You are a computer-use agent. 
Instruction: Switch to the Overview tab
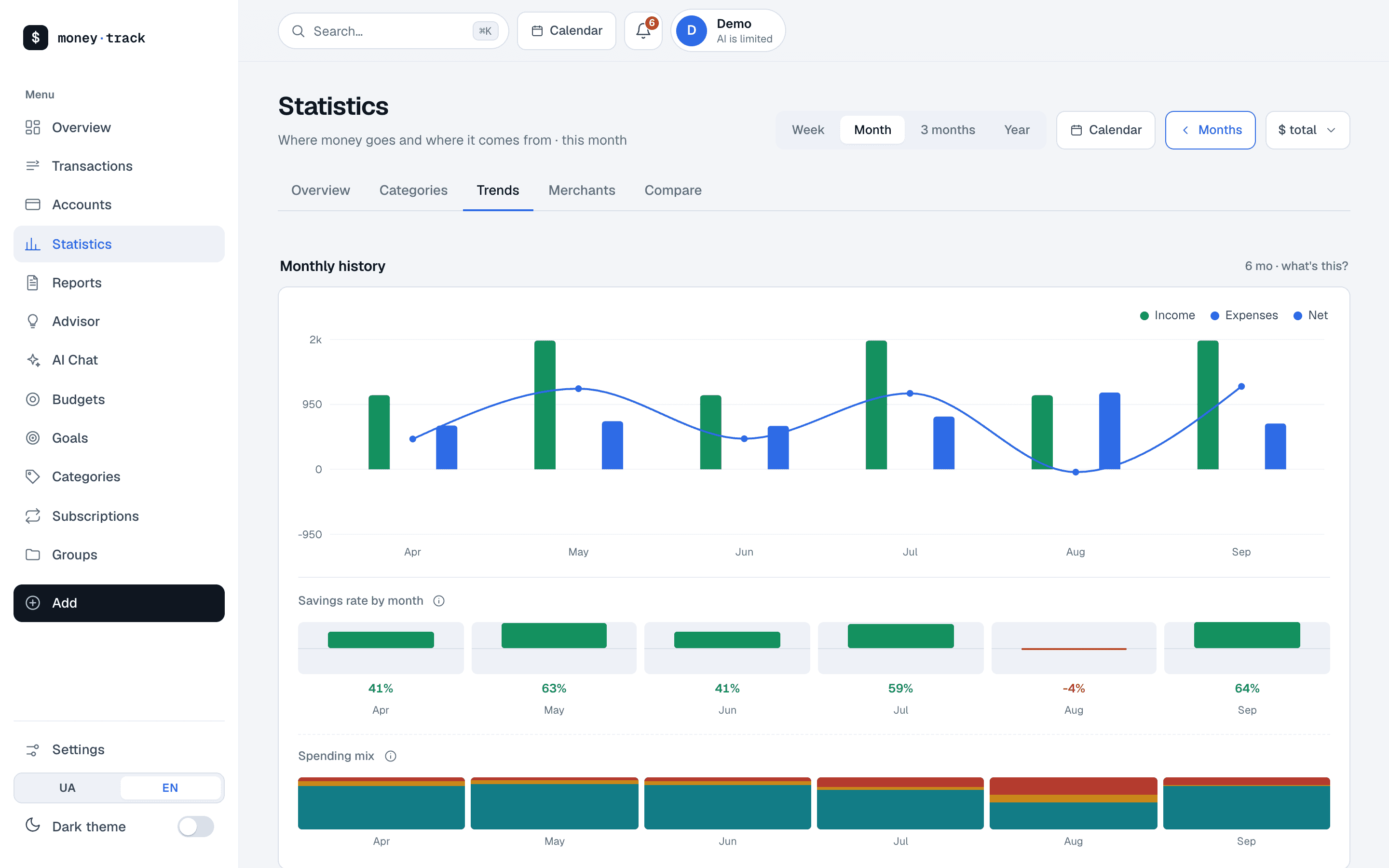tap(320, 190)
